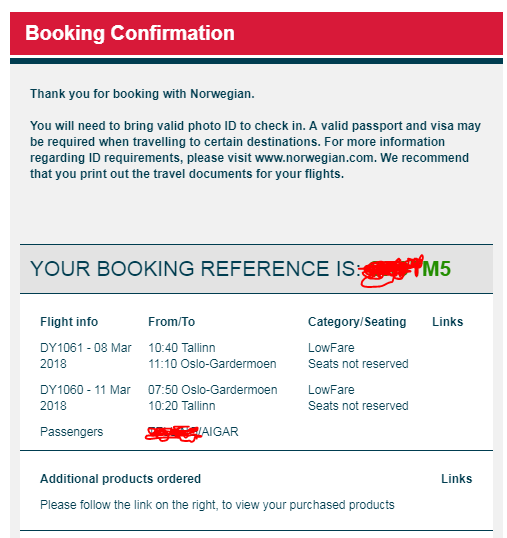Click the Passengers row label
Image resolution: width=507 pixels, height=538 pixels.
[71, 432]
